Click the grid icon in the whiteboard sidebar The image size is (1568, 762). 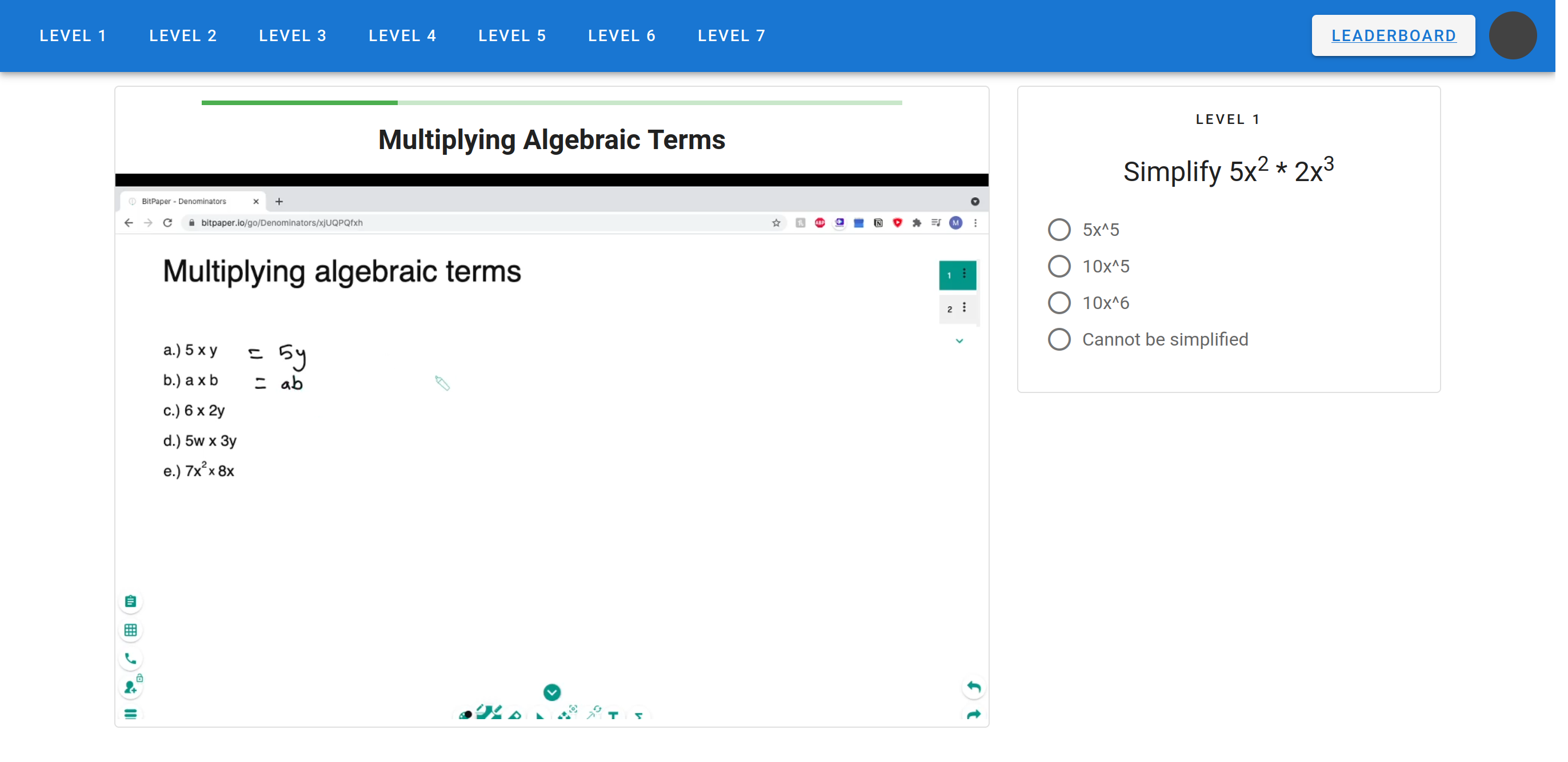(x=130, y=630)
